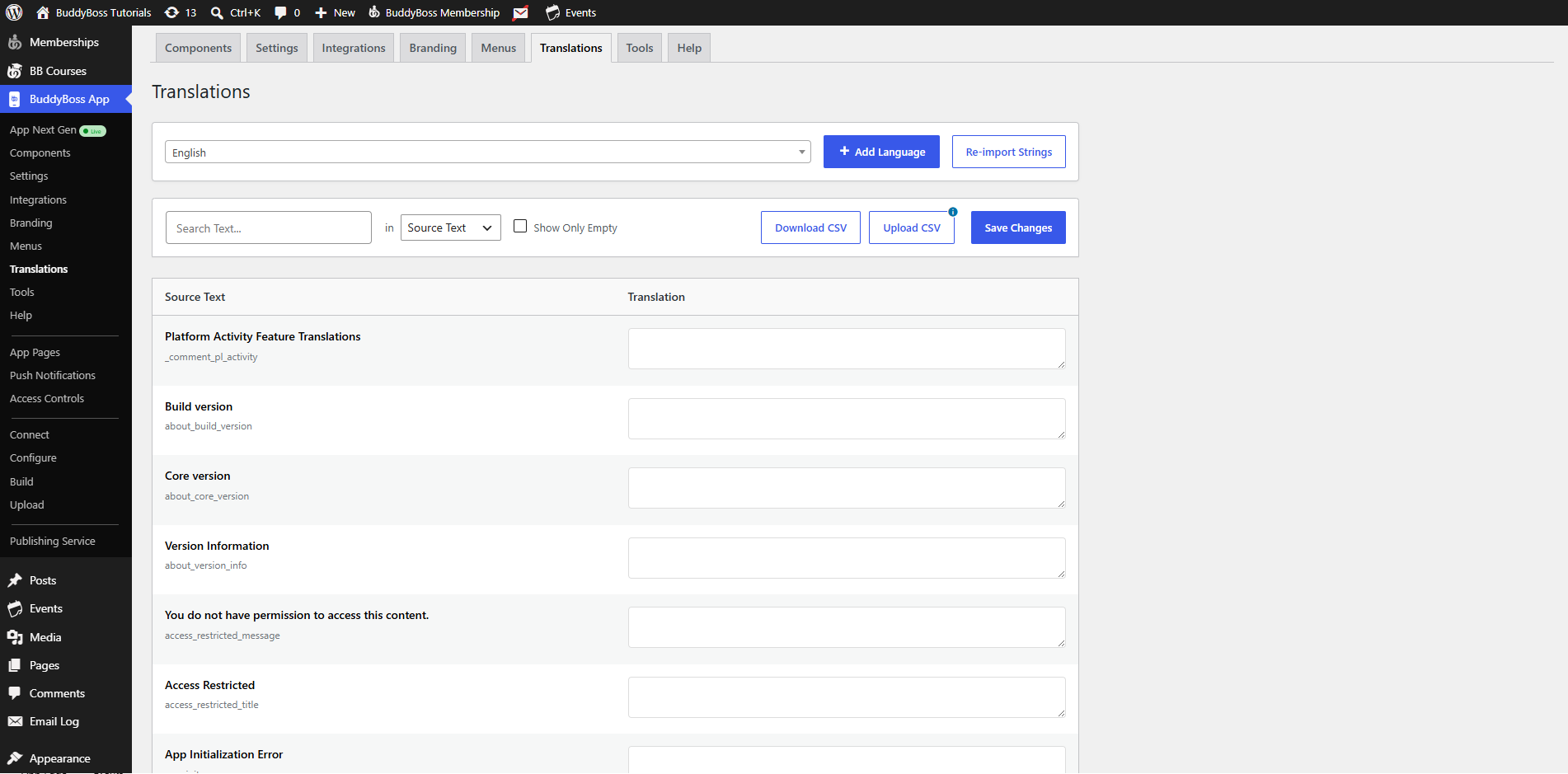
Task: Switch to the Branding tab
Action: [x=433, y=48]
